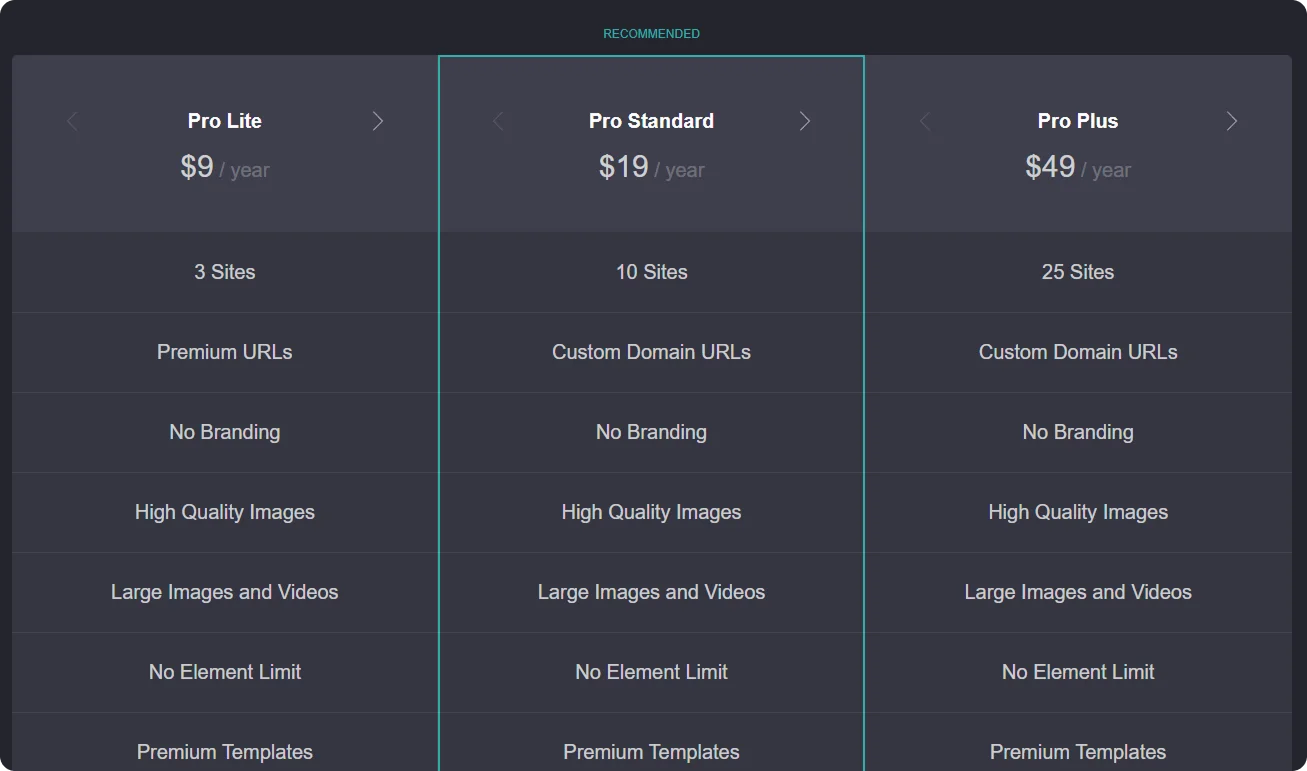This screenshot has height=771, width=1307.
Task: Click the previous arrow on Pro Standard
Action: [x=498, y=121]
